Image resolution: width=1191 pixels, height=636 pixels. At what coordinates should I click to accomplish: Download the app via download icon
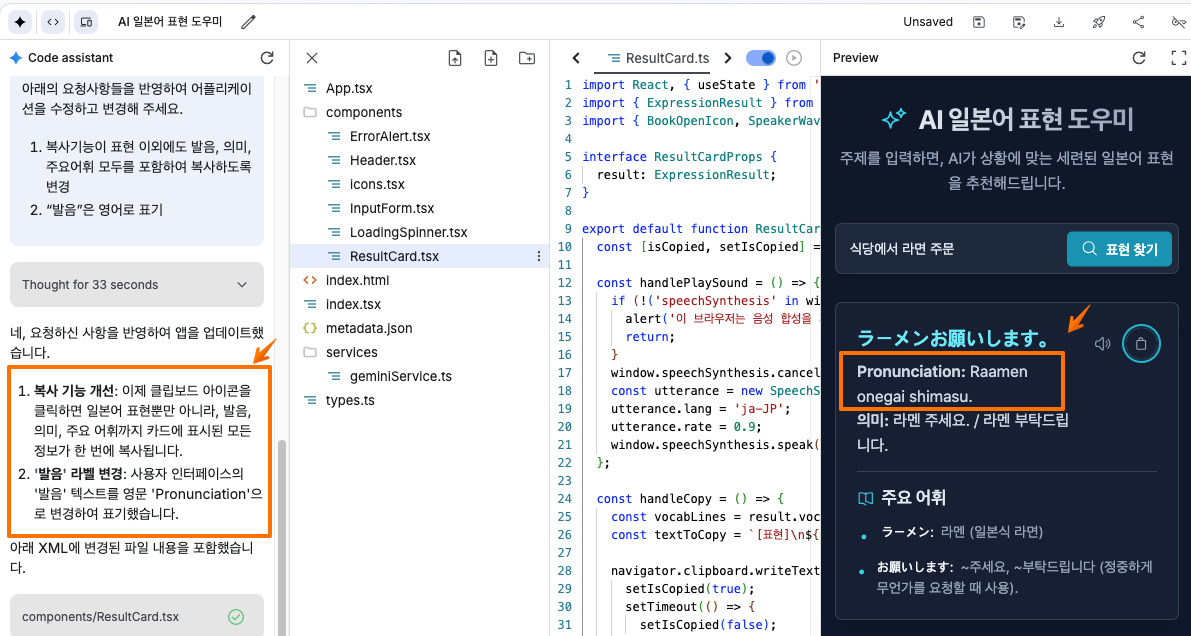pyautogui.click(x=1059, y=22)
